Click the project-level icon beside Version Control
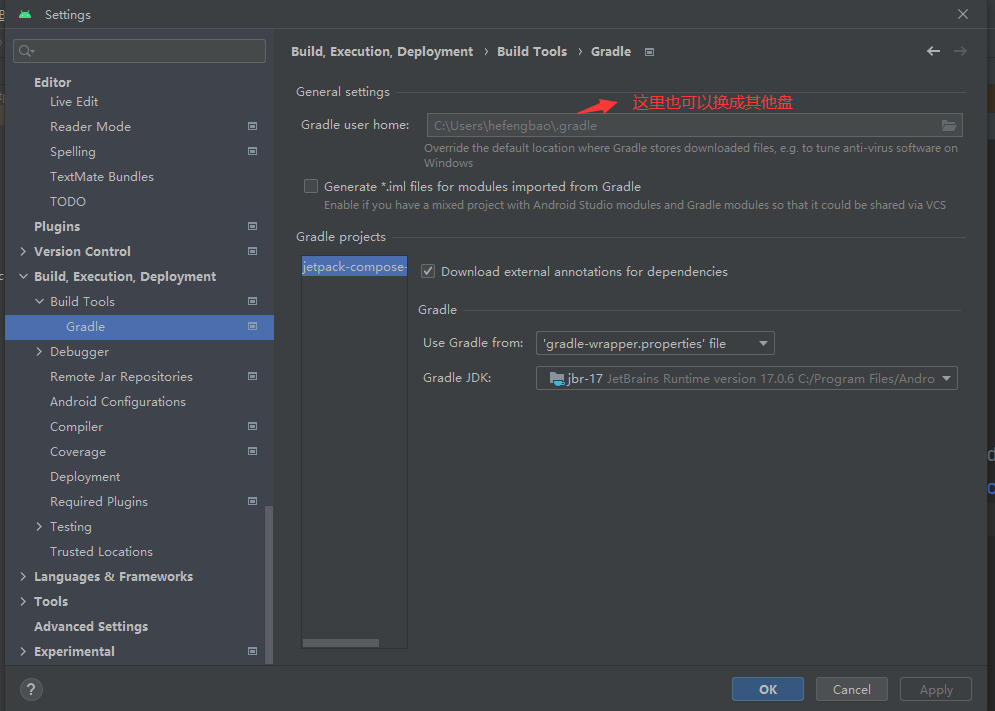995x711 pixels. pos(253,251)
